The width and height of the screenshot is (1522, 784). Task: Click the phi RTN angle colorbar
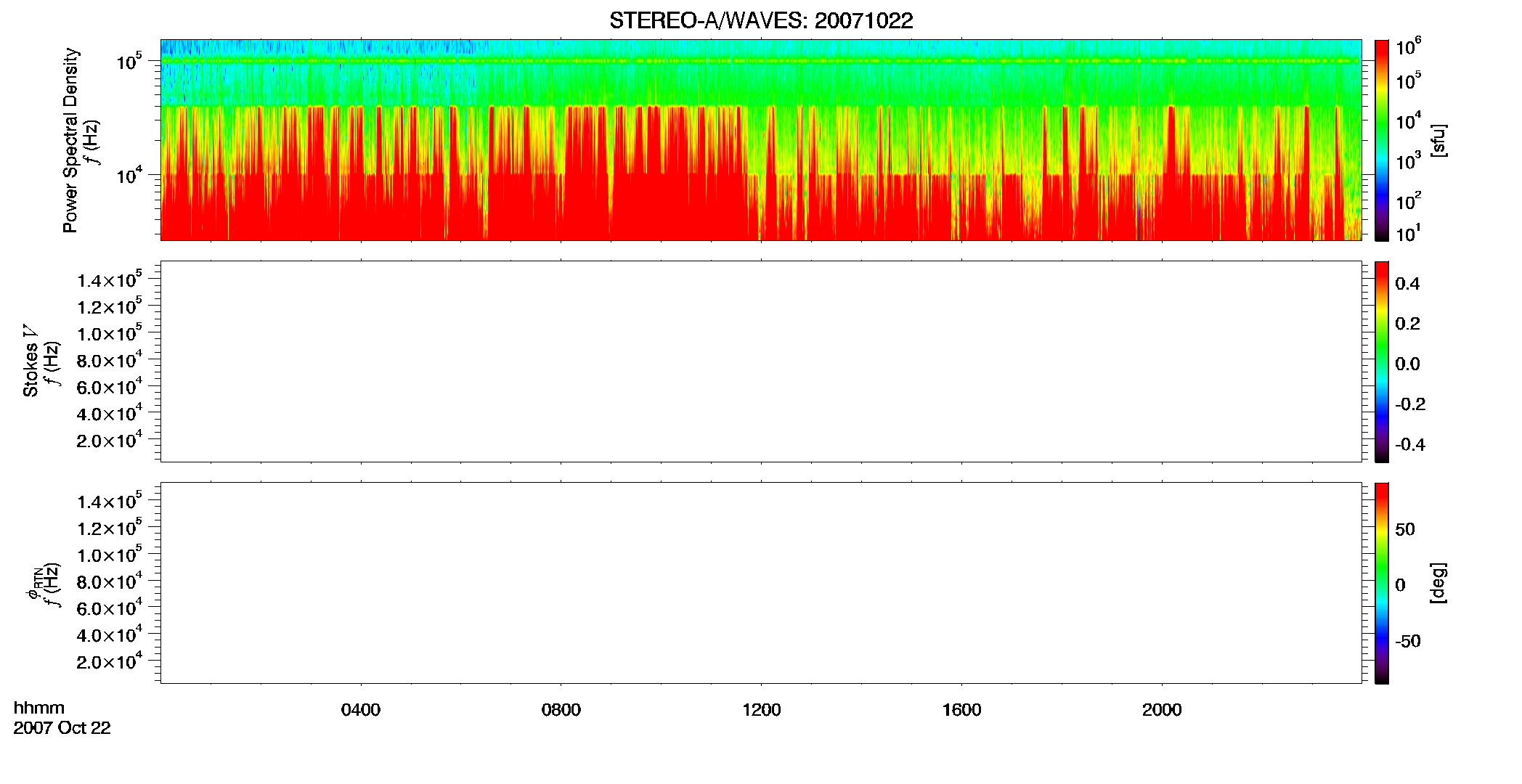(1382, 583)
